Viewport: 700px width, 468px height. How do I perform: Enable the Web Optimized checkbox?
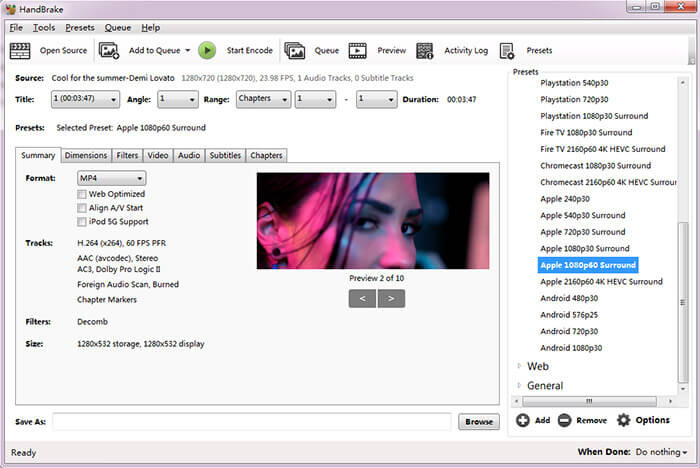coord(82,194)
